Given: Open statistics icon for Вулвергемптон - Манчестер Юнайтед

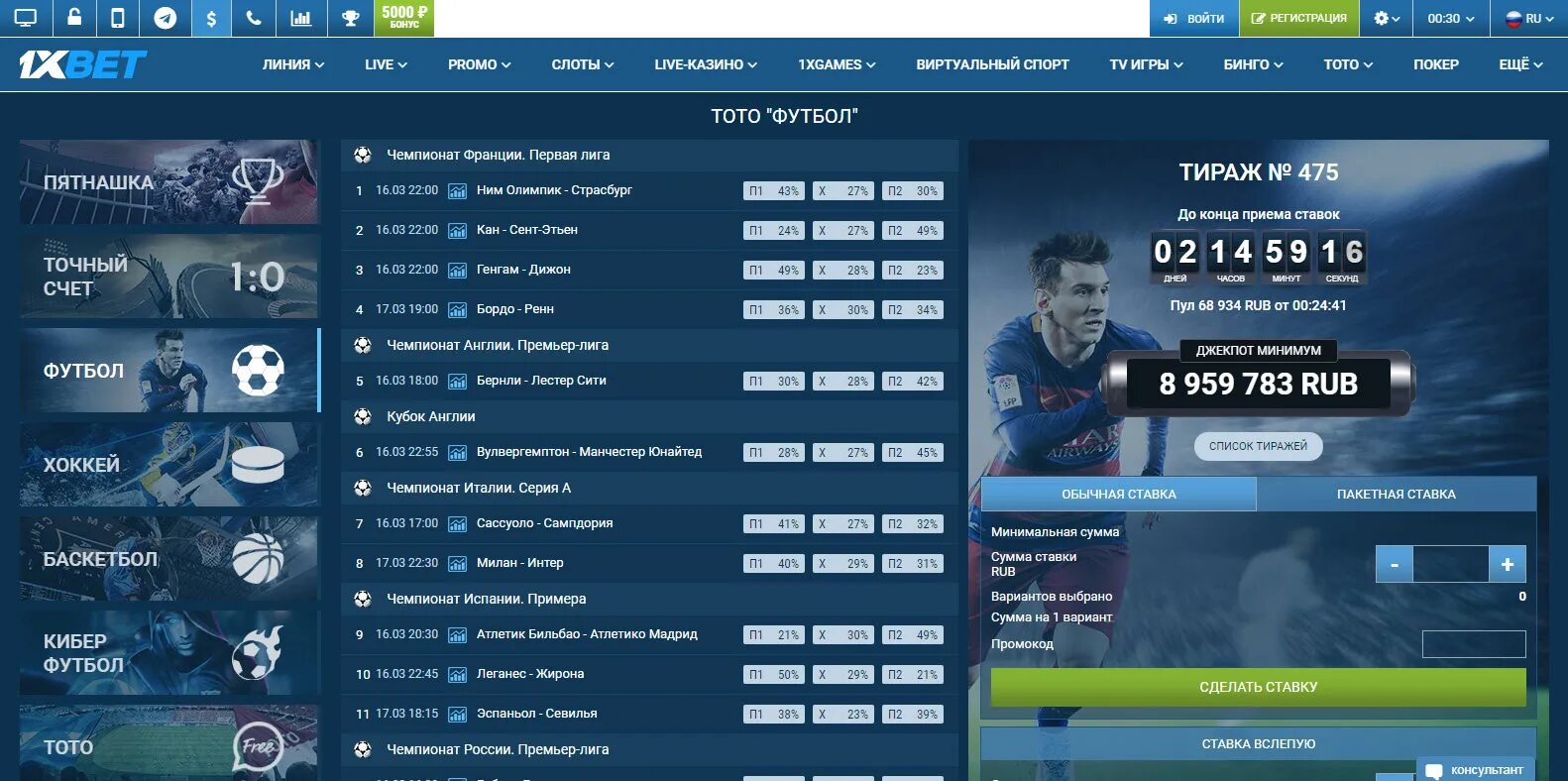Looking at the screenshot, I should tap(457, 453).
